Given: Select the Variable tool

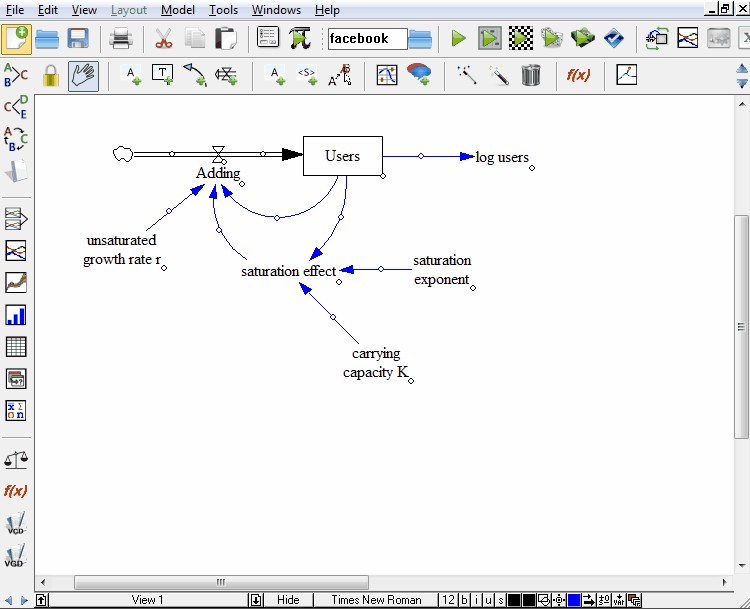Looking at the screenshot, I should [131, 76].
